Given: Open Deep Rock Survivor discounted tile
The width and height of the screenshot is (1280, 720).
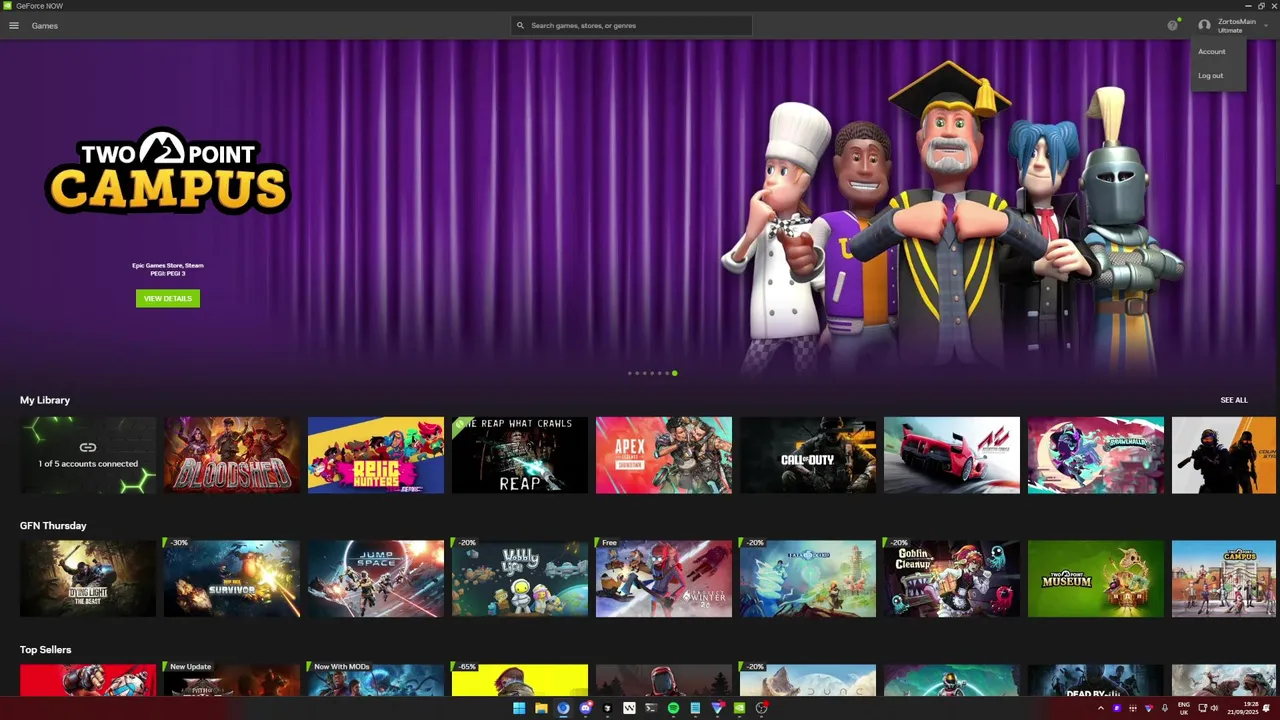Looking at the screenshot, I should pyautogui.click(x=232, y=579).
